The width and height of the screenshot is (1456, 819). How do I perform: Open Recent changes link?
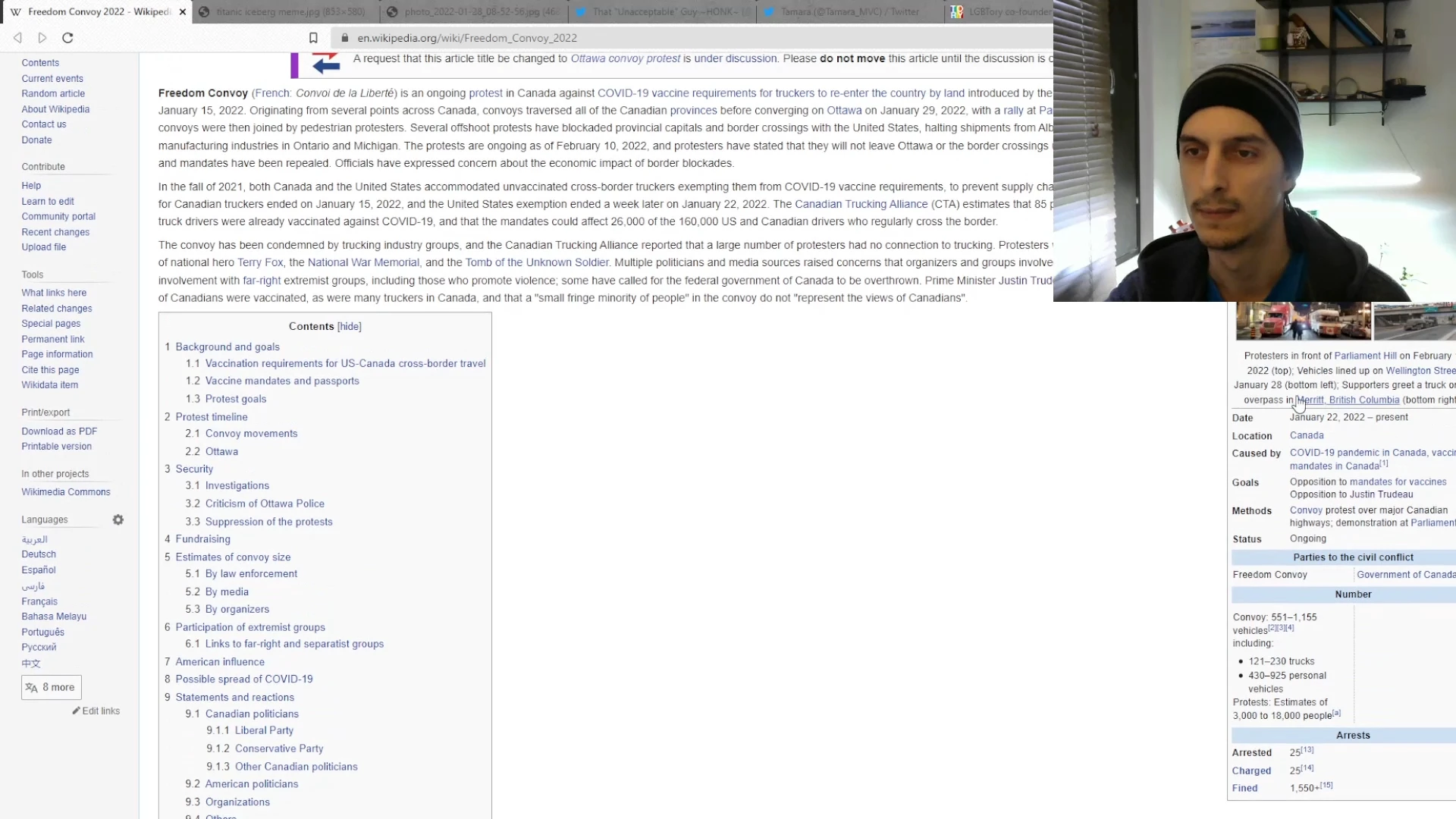click(x=55, y=232)
